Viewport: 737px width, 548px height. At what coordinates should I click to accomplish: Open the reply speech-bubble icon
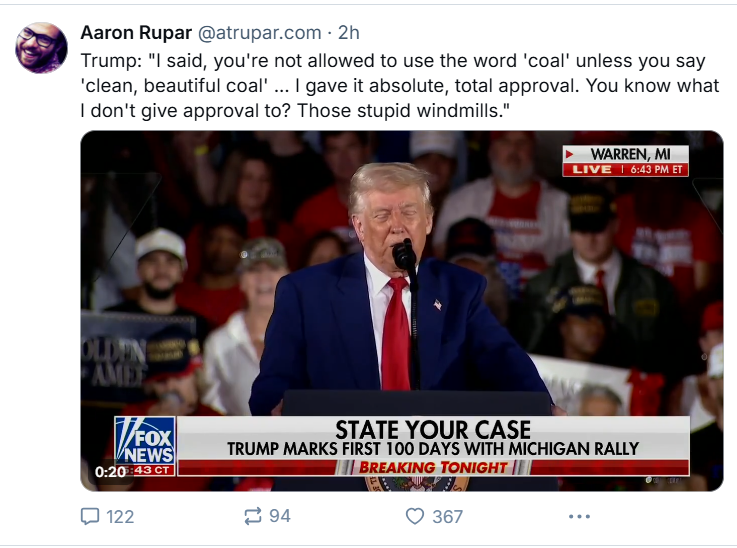pos(90,516)
